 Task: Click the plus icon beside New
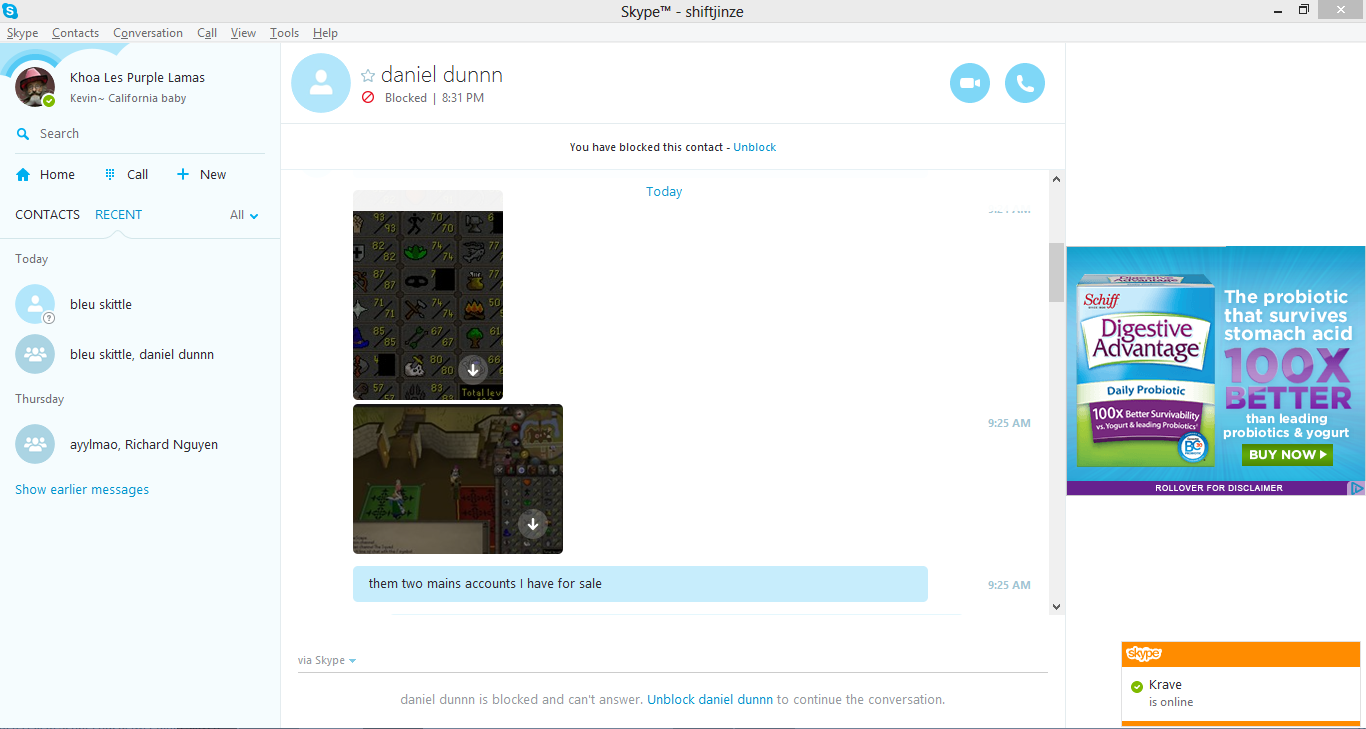coord(182,174)
